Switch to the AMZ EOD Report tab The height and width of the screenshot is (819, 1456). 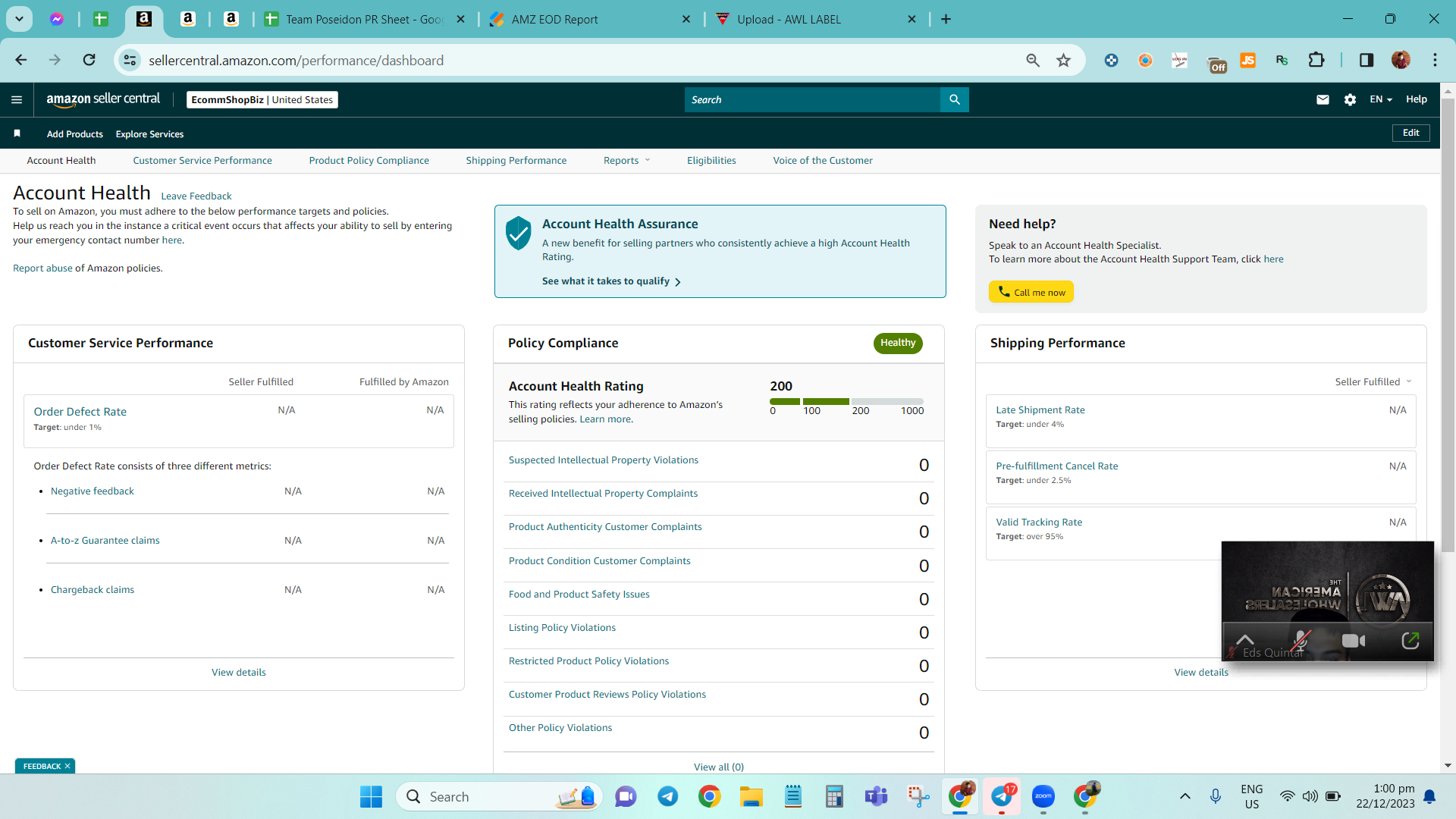point(555,19)
